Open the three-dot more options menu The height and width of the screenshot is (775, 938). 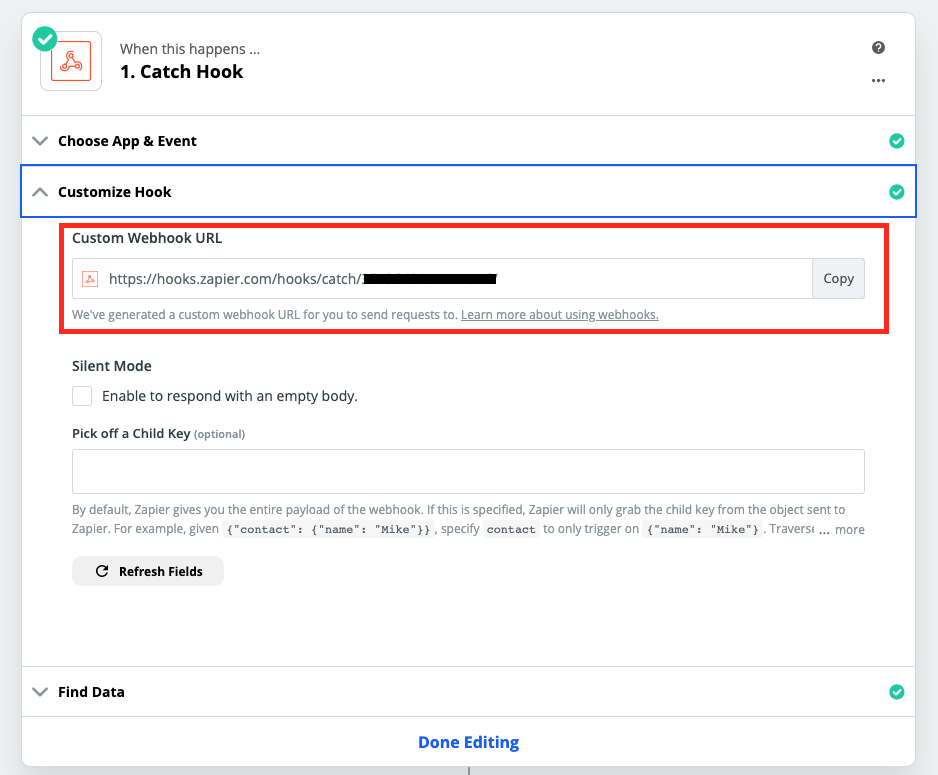coord(878,81)
